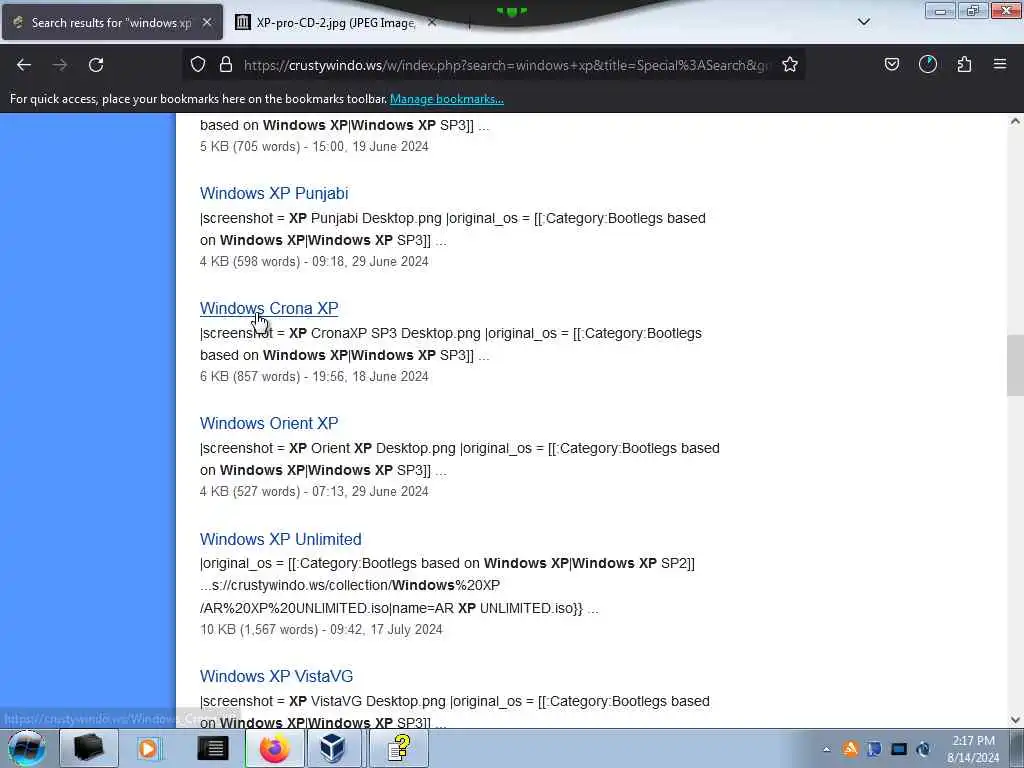Close the XP-pro-CD-2.jpg tab
The height and width of the screenshot is (768, 1024).
[432, 22]
